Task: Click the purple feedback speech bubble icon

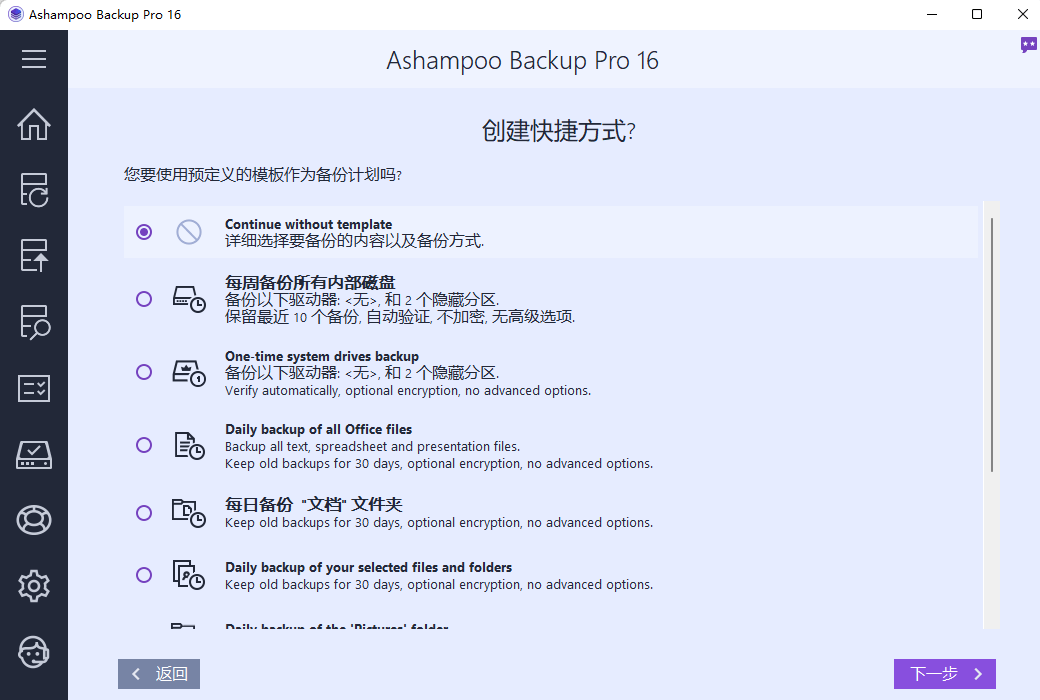Action: 1028,45
